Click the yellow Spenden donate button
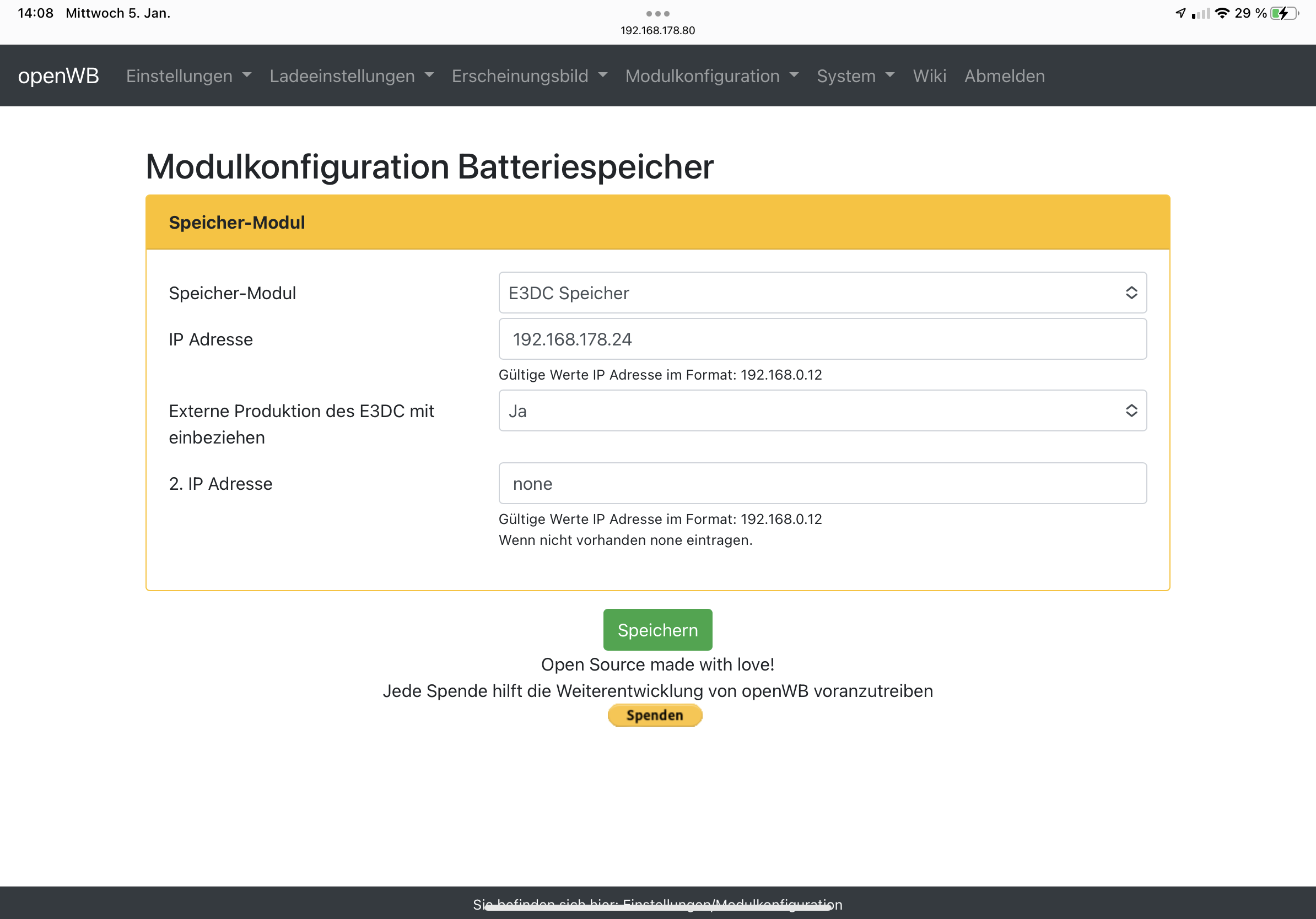1316x919 pixels. (655, 715)
